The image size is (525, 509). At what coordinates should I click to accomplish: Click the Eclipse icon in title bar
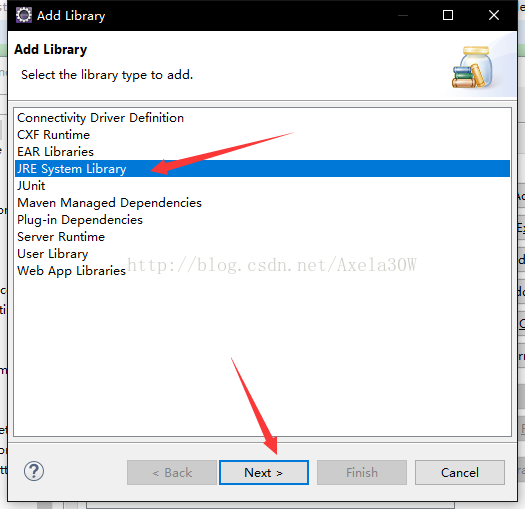(x=24, y=15)
